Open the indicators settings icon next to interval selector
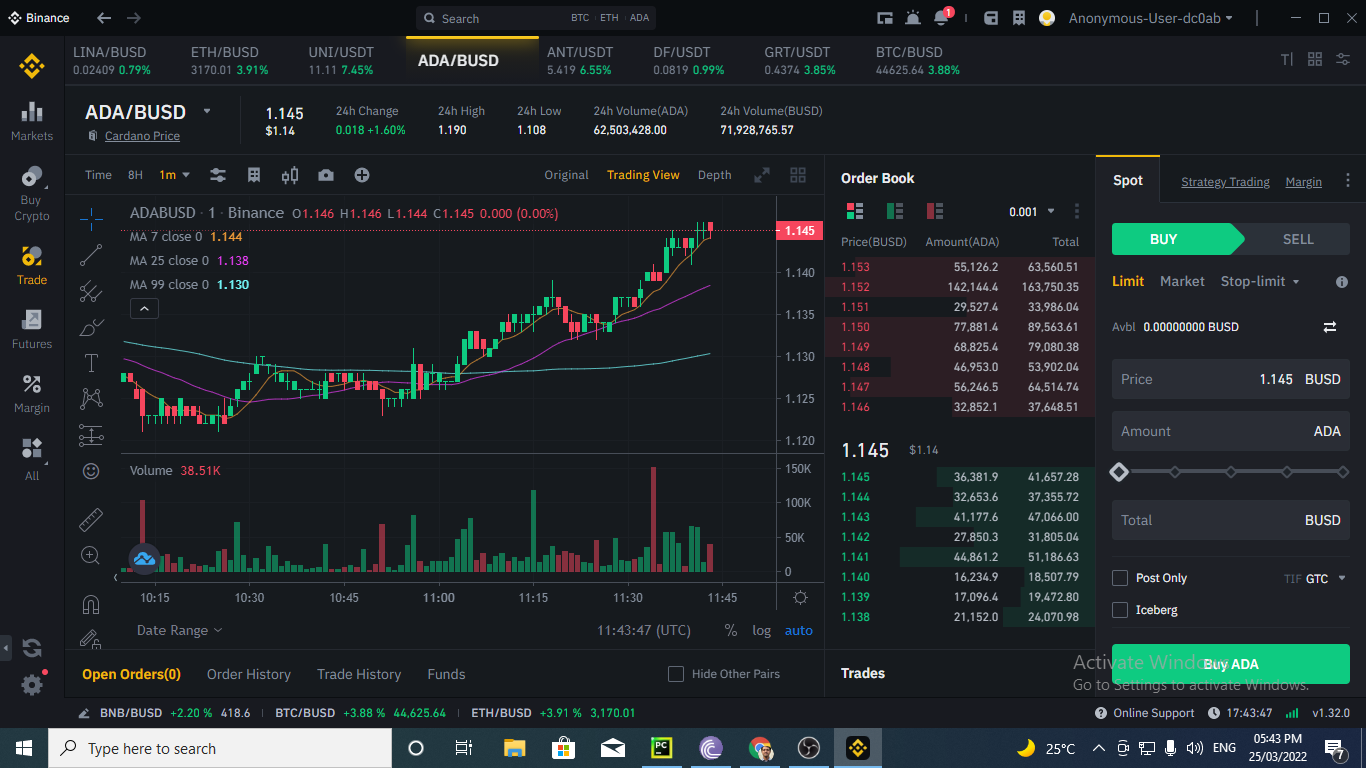This screenshot has height=768, width=1366. click(x=218, y=175)
